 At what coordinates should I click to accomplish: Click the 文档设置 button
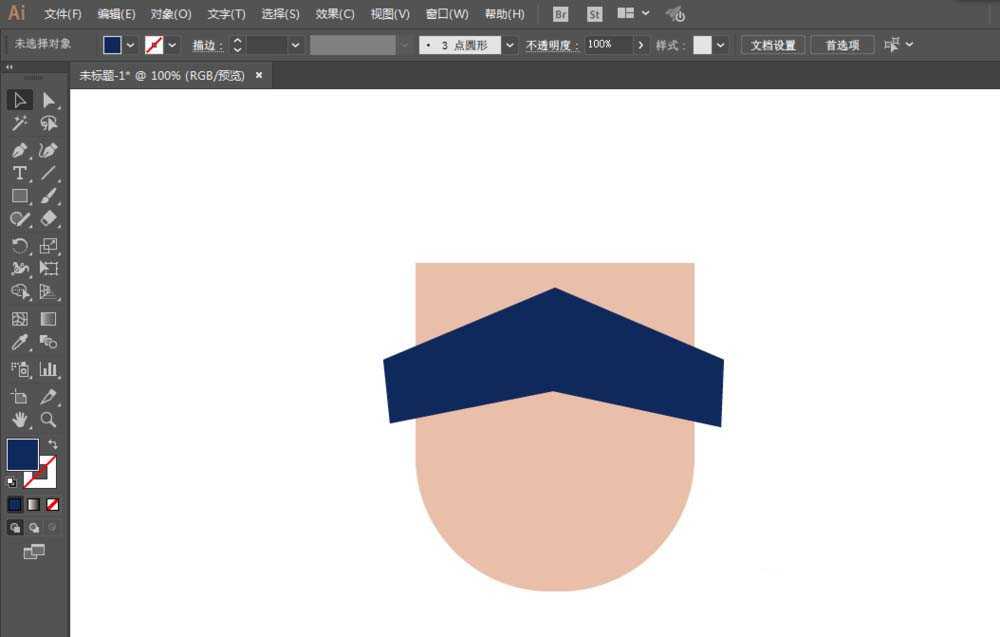[772, 45]
